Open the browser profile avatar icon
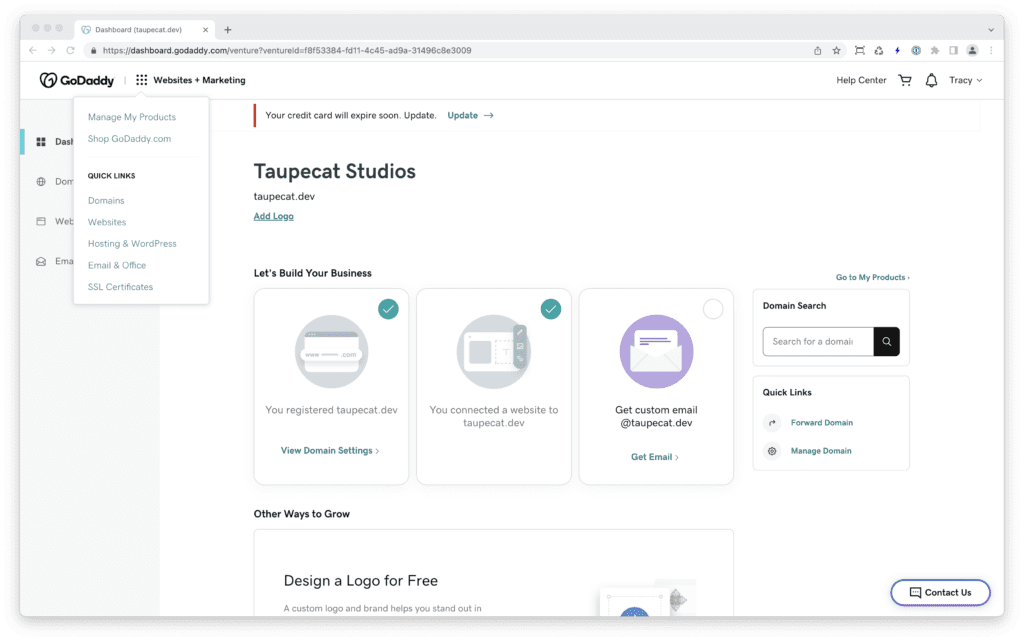Image resolution: width=1024 pixels, height=641 pixels. pos(972,50)
